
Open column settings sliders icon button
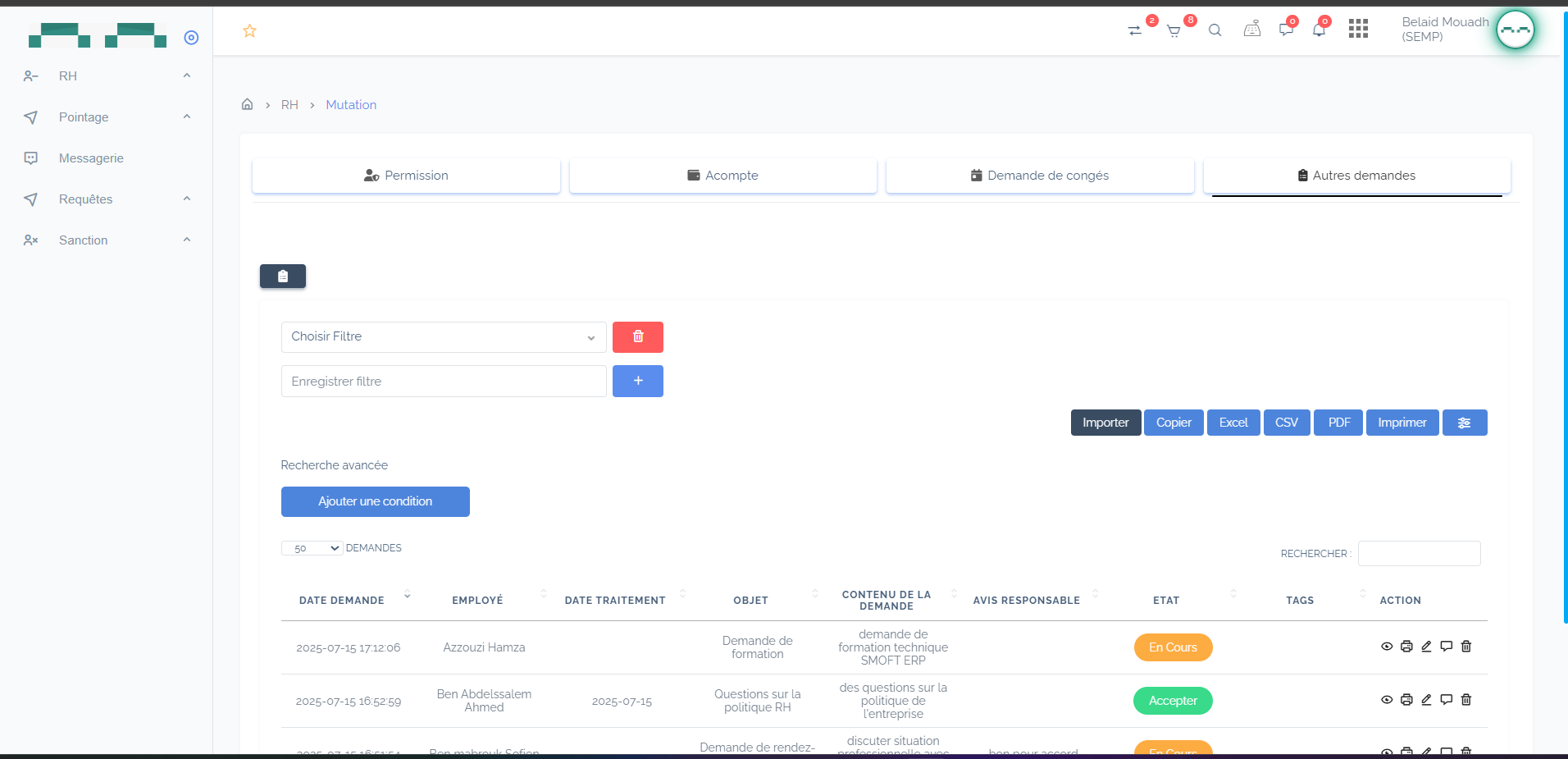(1465, 423)
